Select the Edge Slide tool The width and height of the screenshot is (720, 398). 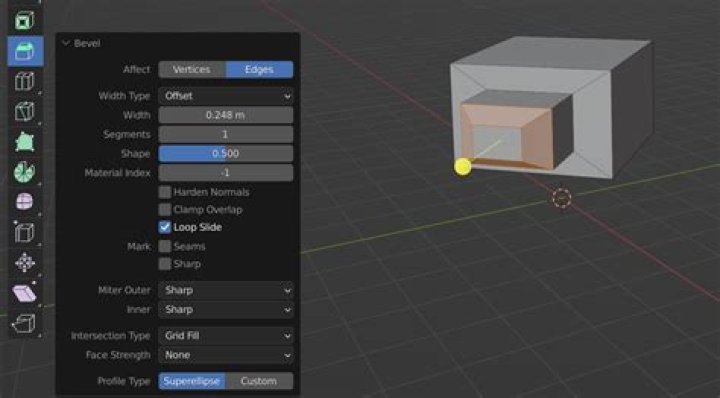[25, 232]
